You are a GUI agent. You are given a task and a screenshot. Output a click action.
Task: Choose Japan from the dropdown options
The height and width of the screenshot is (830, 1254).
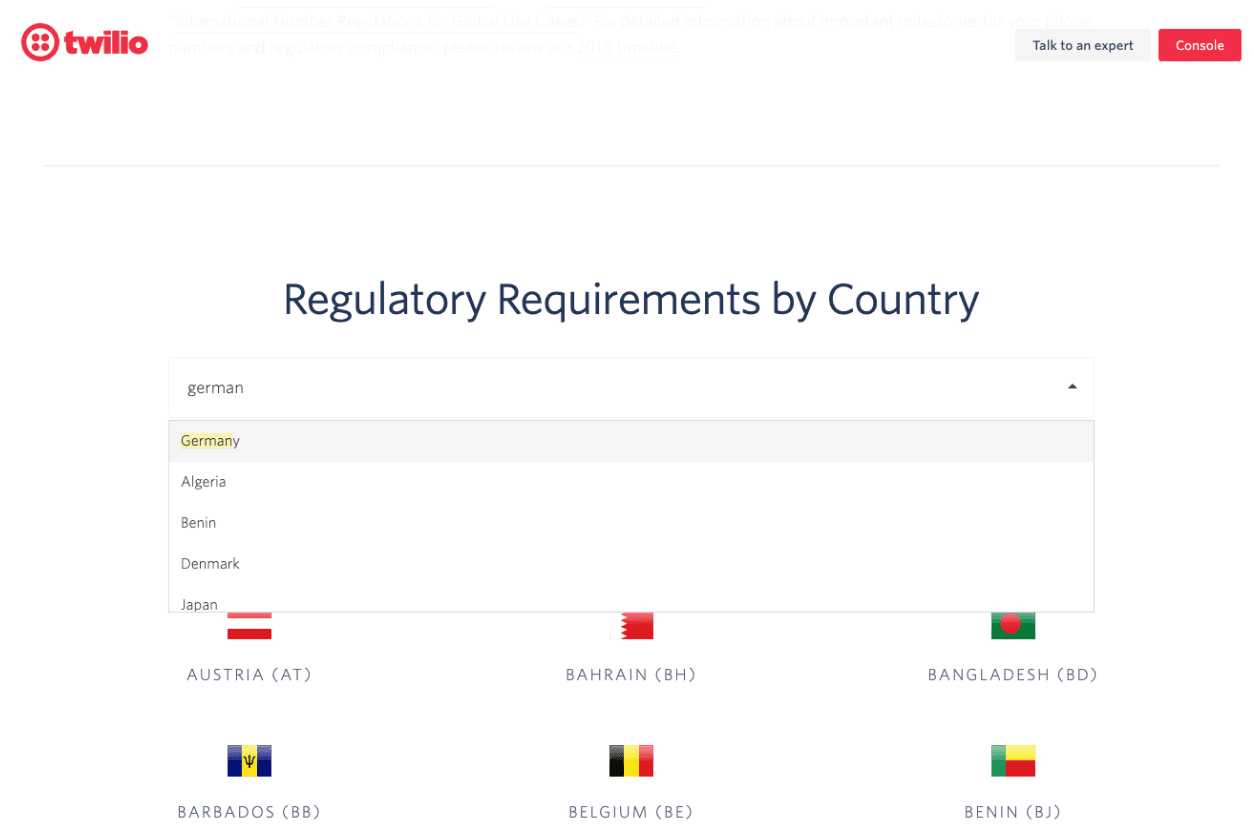tap(199, 603)
